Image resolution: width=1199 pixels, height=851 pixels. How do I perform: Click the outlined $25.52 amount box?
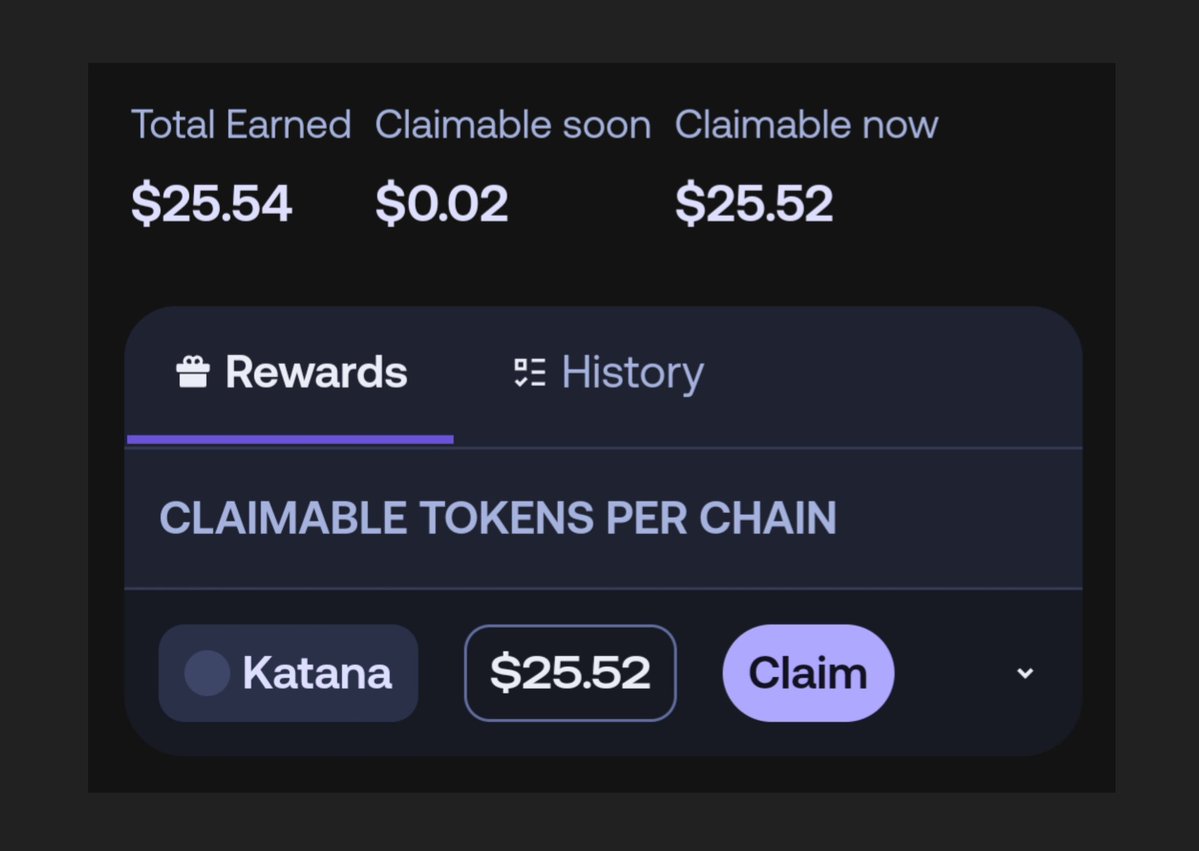[x=570, y=673]
